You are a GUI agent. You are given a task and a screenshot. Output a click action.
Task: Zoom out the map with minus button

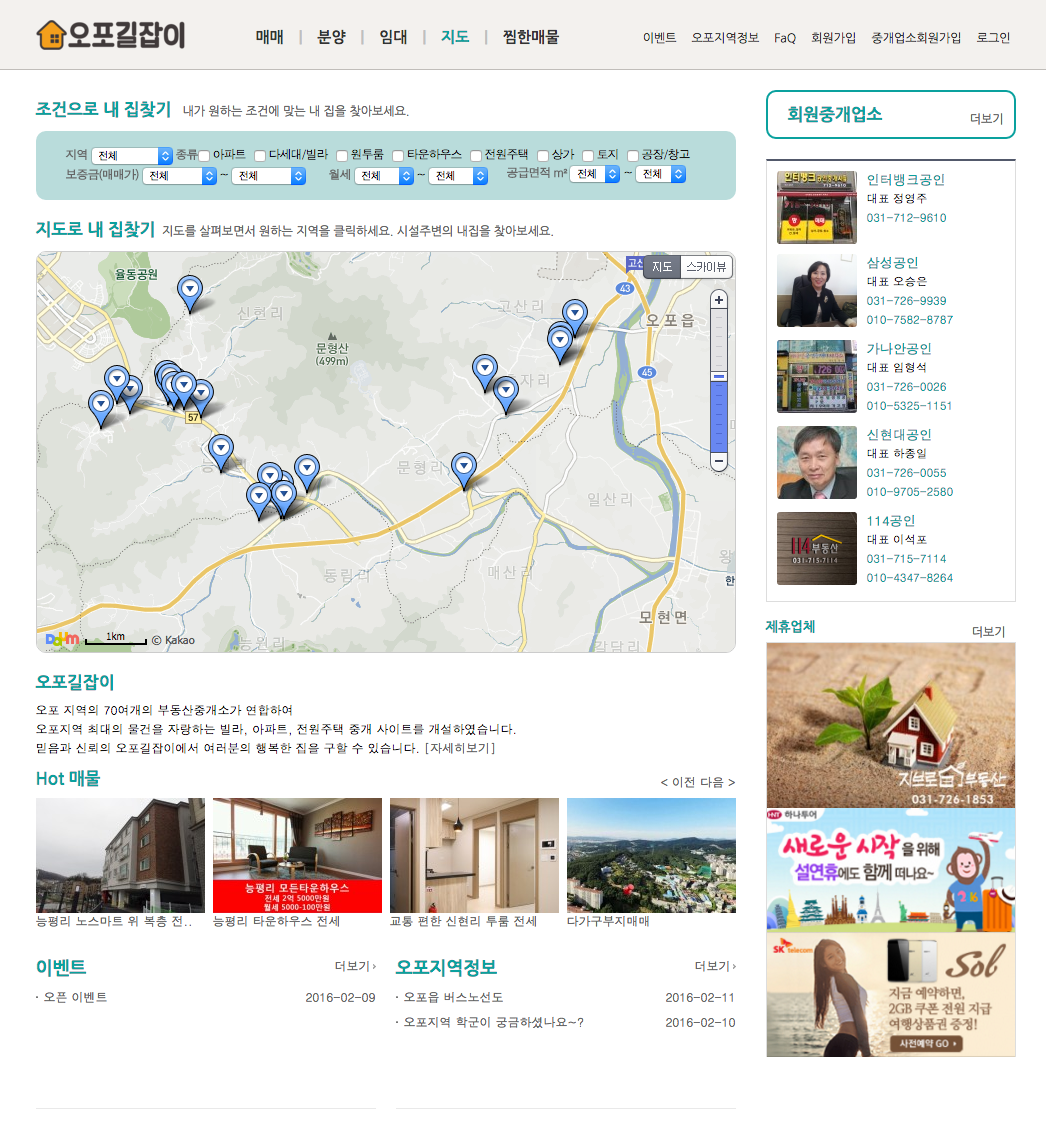[718, 461]
